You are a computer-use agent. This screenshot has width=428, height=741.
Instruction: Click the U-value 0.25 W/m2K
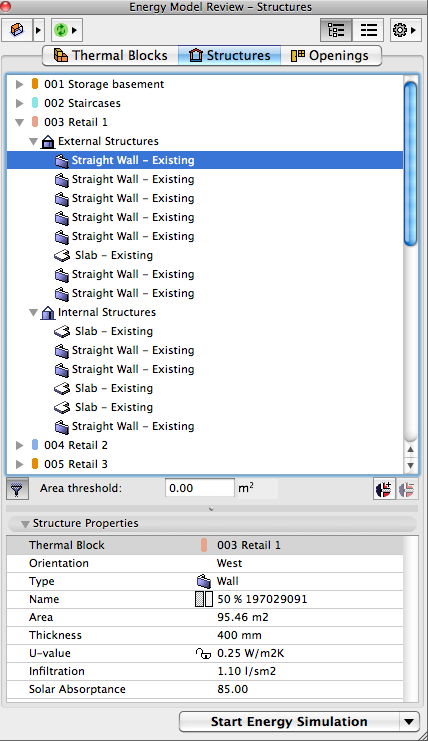251,653
